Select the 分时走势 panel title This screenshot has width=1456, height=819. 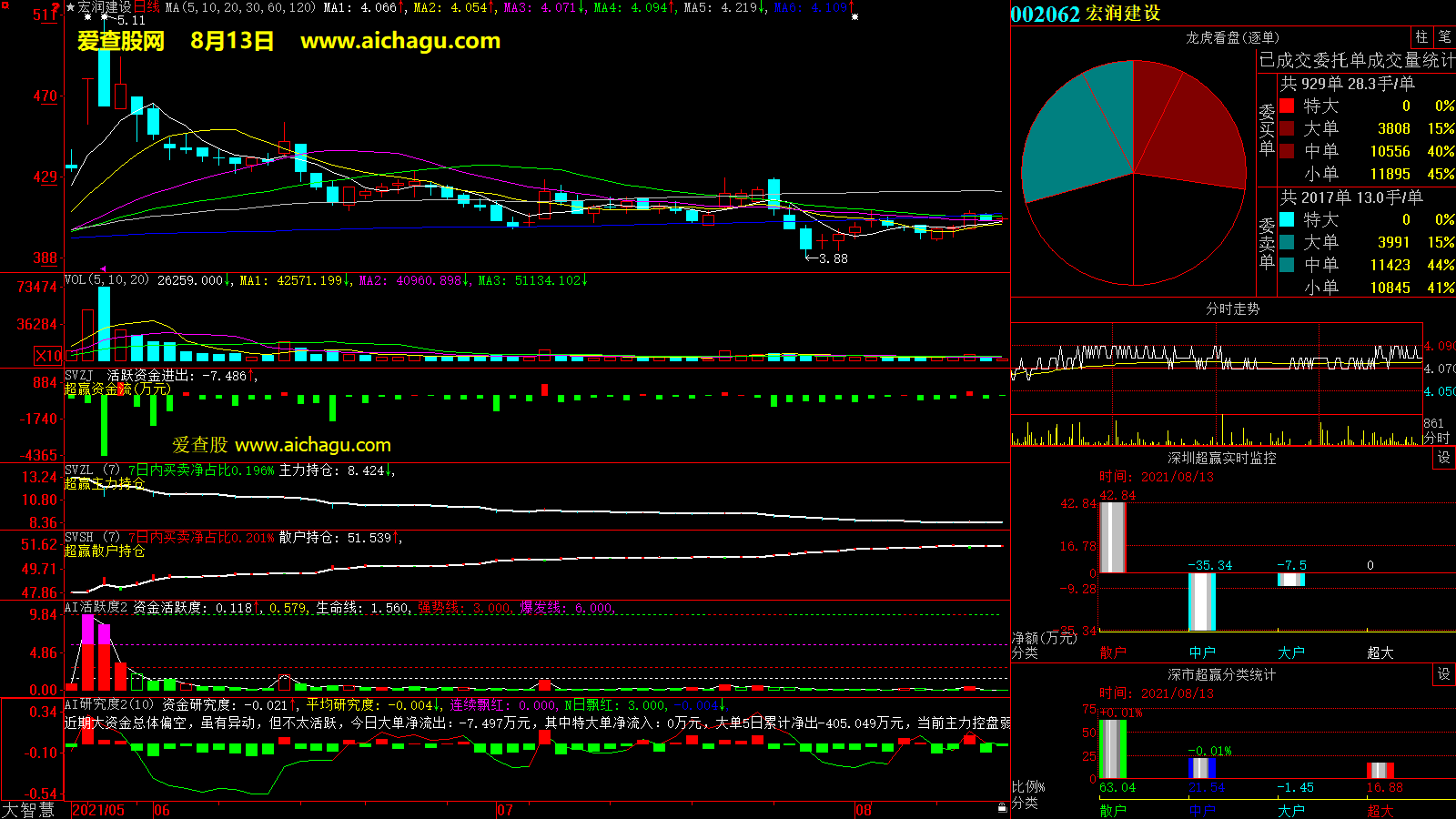(x=1232, y=309)
